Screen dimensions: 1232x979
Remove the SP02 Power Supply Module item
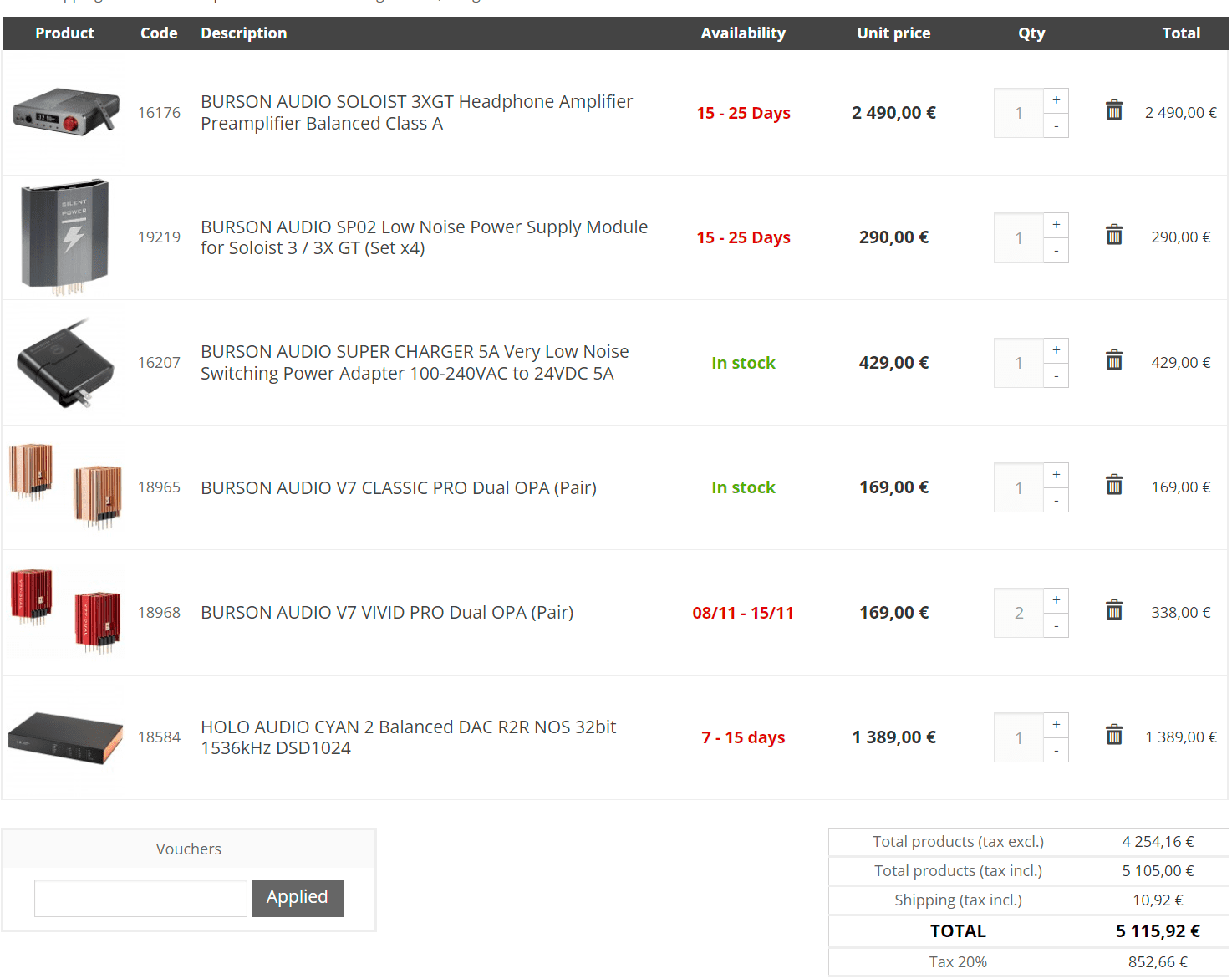point(1114,235)
